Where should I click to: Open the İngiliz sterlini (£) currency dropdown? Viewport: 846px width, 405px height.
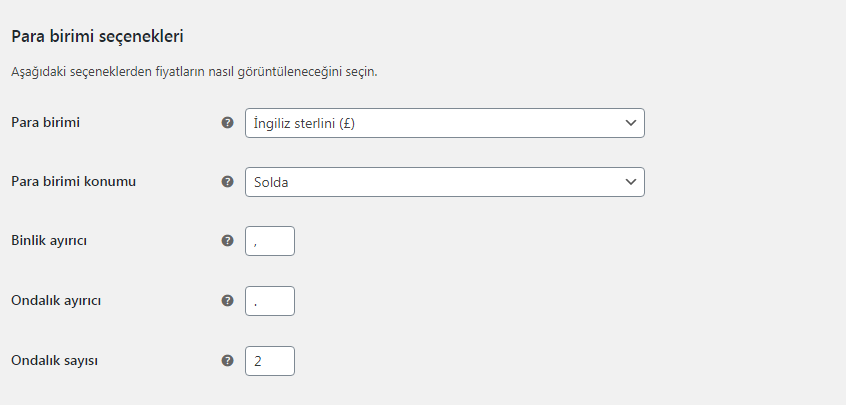click(x=445, y=123)
